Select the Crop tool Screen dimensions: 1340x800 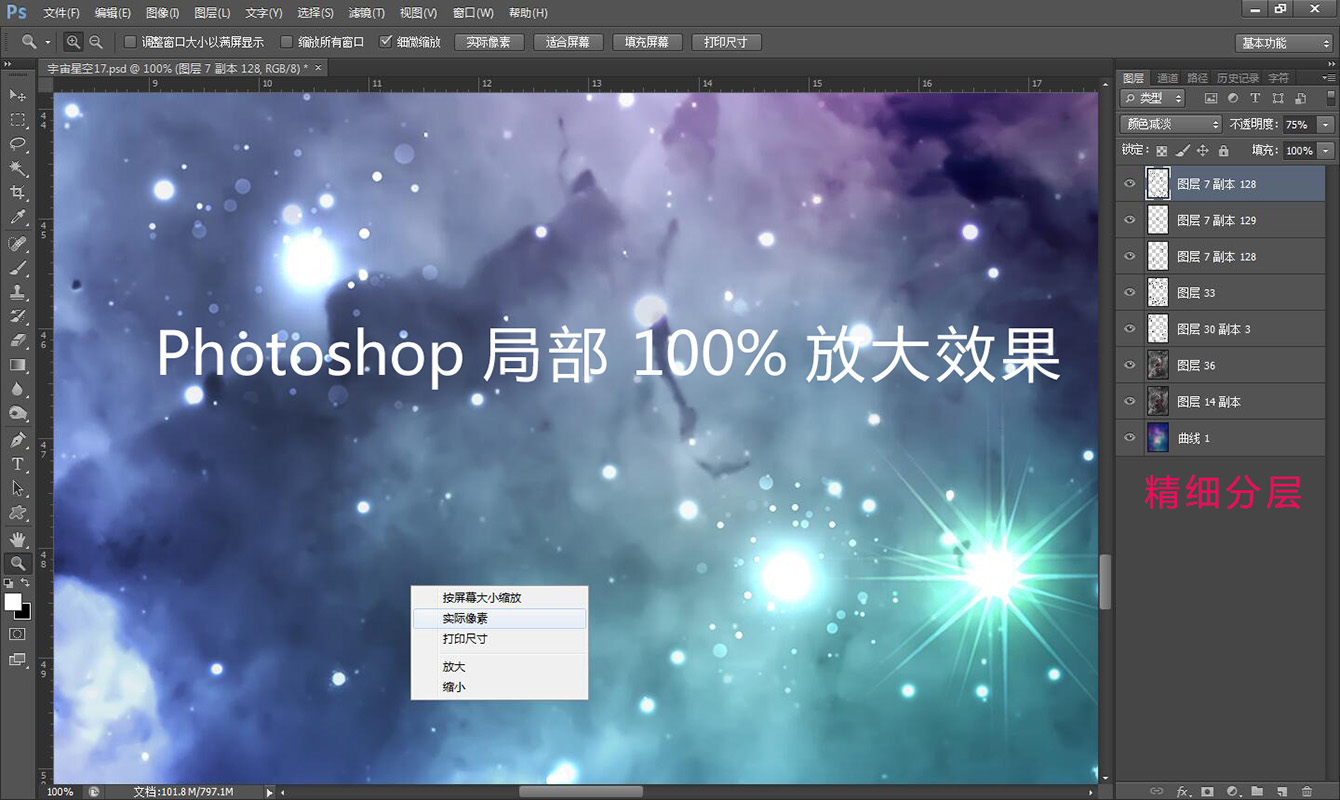tap(17, 193)
